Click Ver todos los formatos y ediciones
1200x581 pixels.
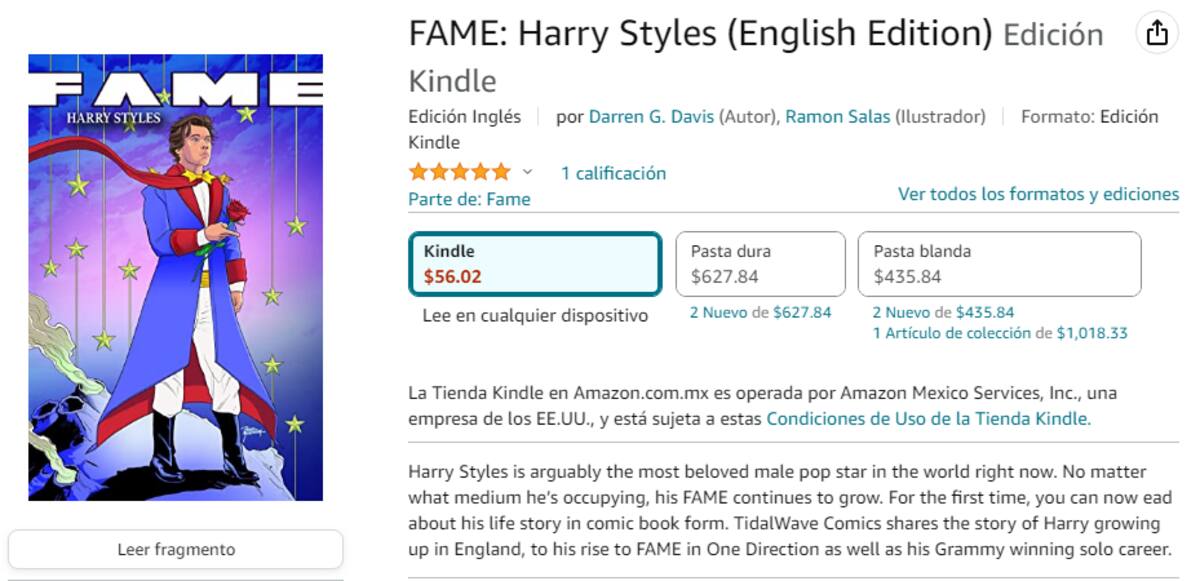click(1037, 194)
